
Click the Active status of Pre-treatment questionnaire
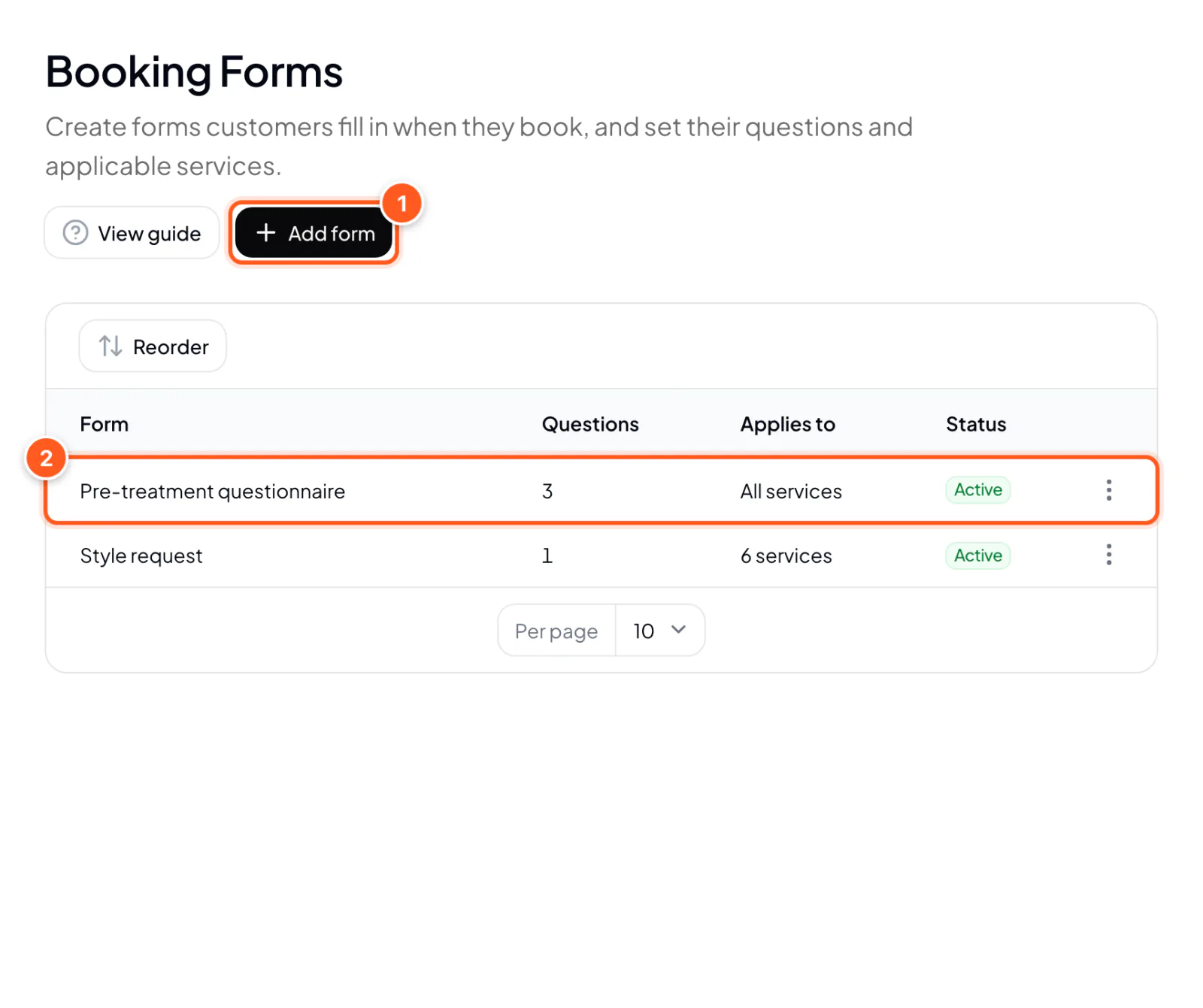pos(977,490)
